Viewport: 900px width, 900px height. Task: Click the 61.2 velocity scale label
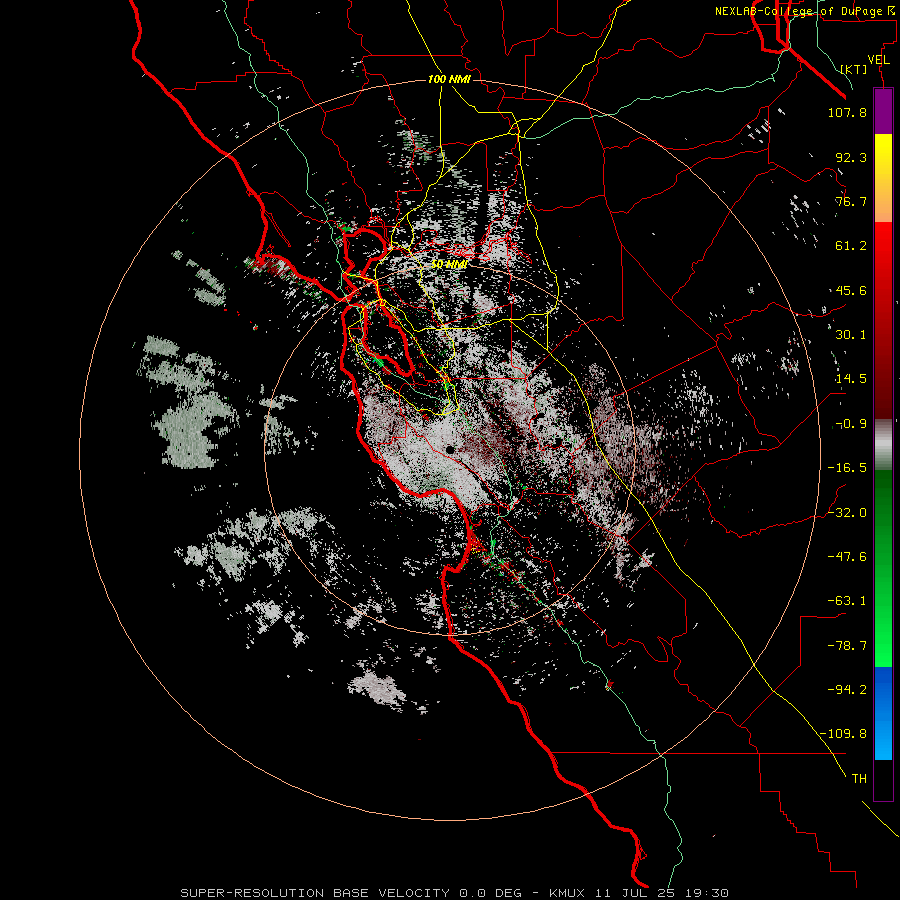click(x=851, y=246)
